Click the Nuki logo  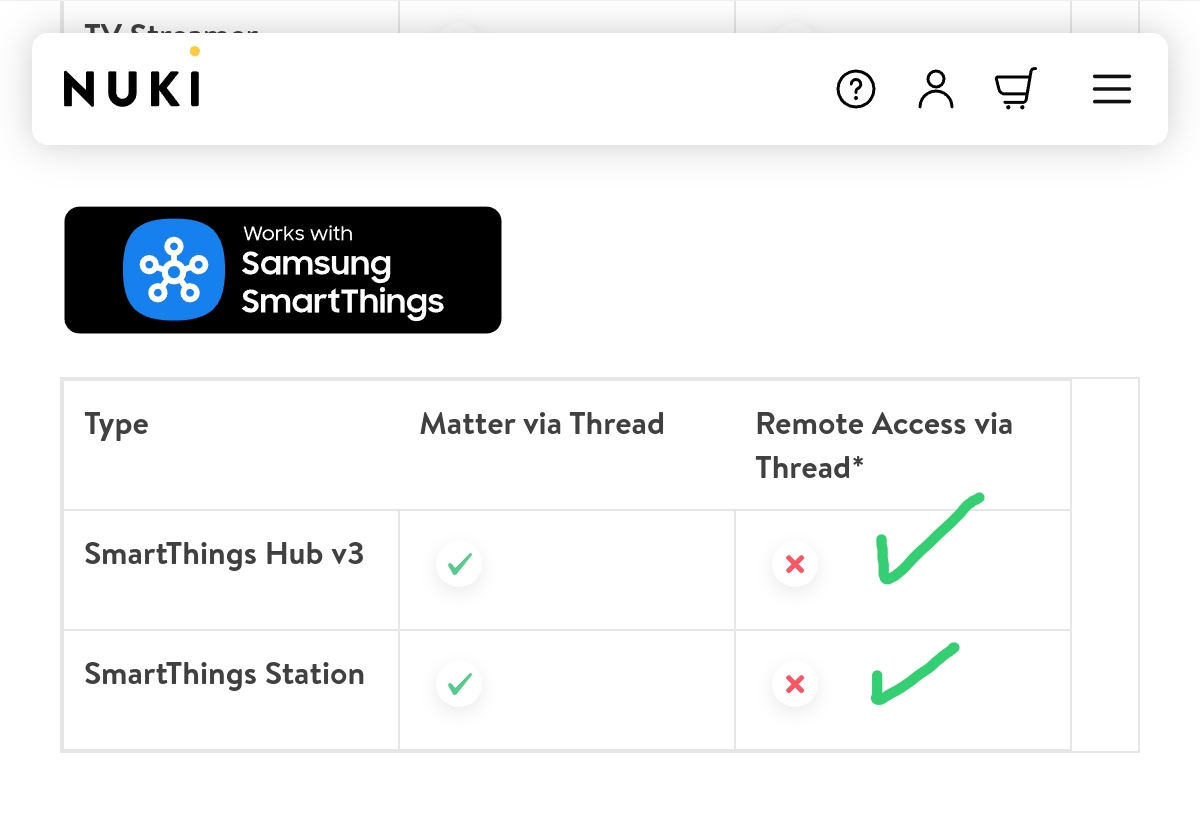[x=131, y=88]
